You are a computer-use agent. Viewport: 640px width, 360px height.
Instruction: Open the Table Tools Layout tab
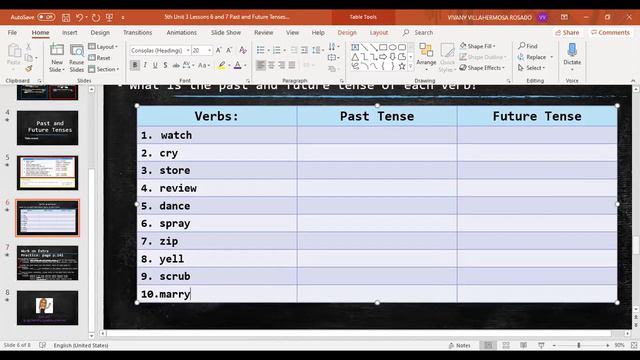379,32
